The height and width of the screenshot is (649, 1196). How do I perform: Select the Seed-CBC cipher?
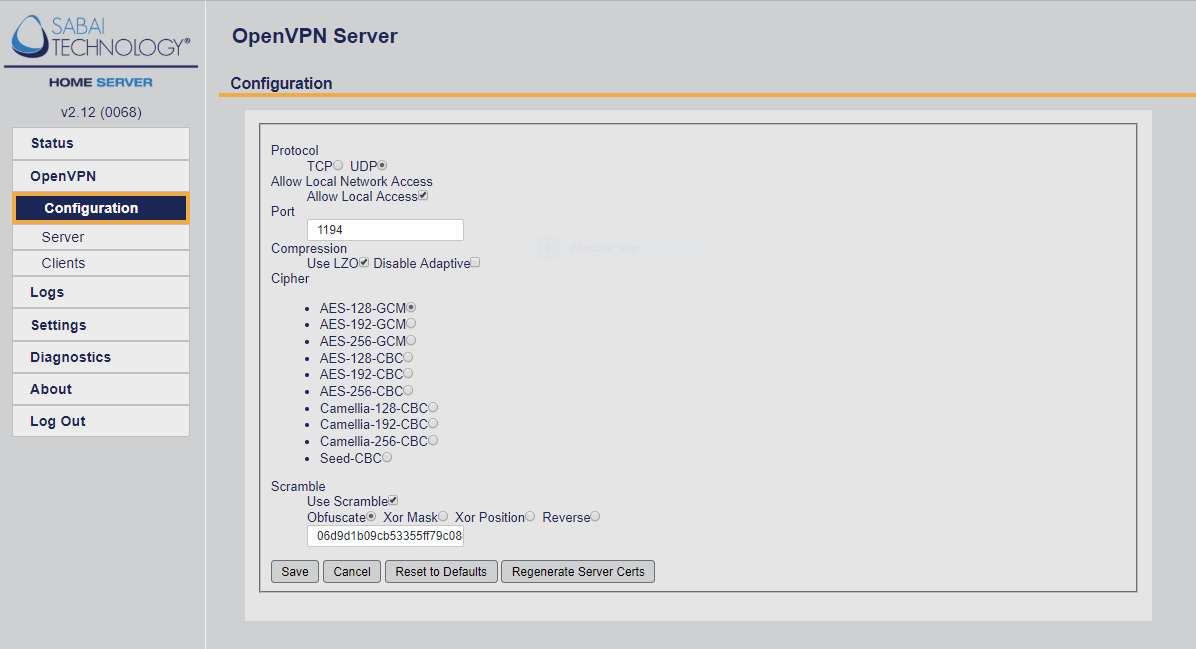click(387, 458)
